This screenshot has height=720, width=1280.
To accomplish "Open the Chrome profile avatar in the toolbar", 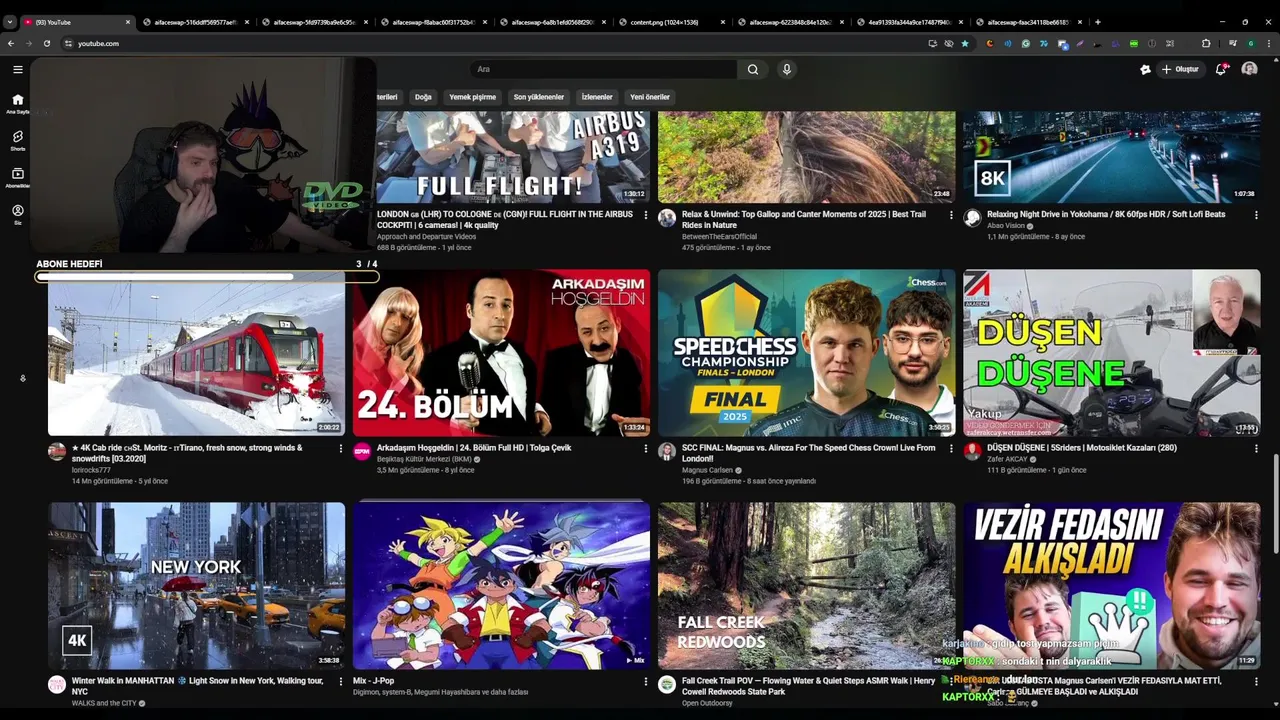I will click(1250, 43).
